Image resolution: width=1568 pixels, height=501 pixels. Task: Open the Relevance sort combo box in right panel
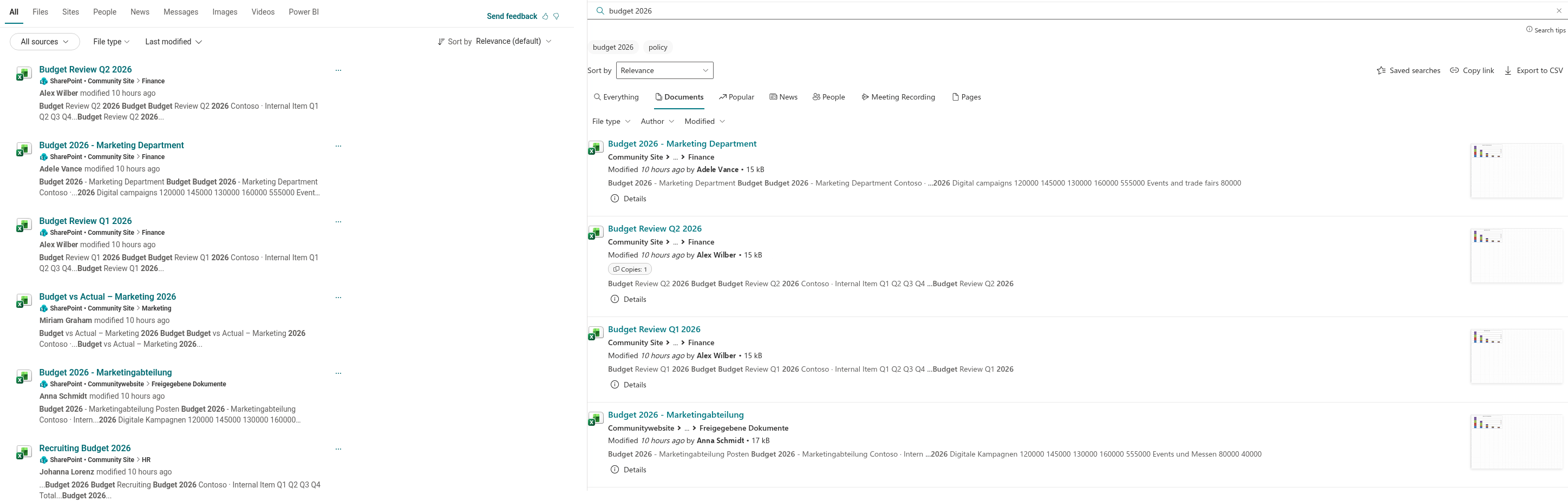click(665, 70)
